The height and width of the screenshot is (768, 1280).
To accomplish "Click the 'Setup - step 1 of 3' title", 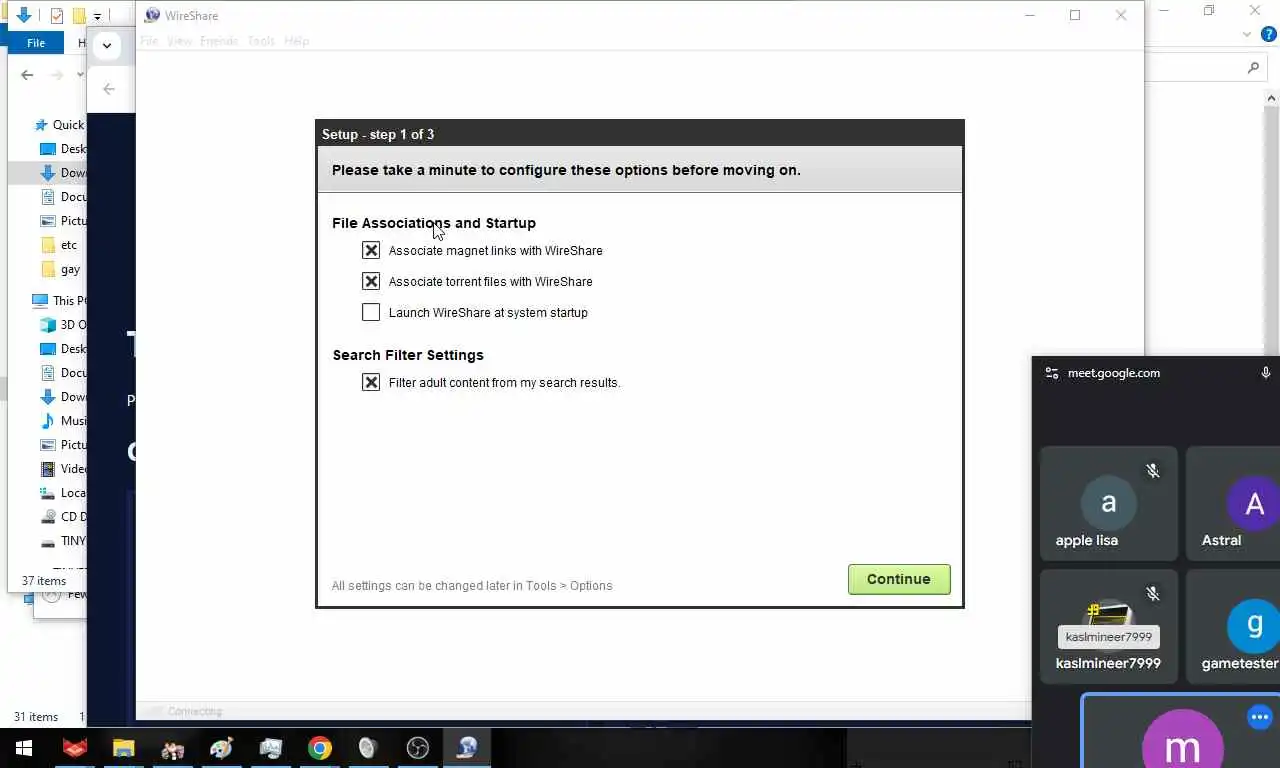I will click(x=378, y=134).
